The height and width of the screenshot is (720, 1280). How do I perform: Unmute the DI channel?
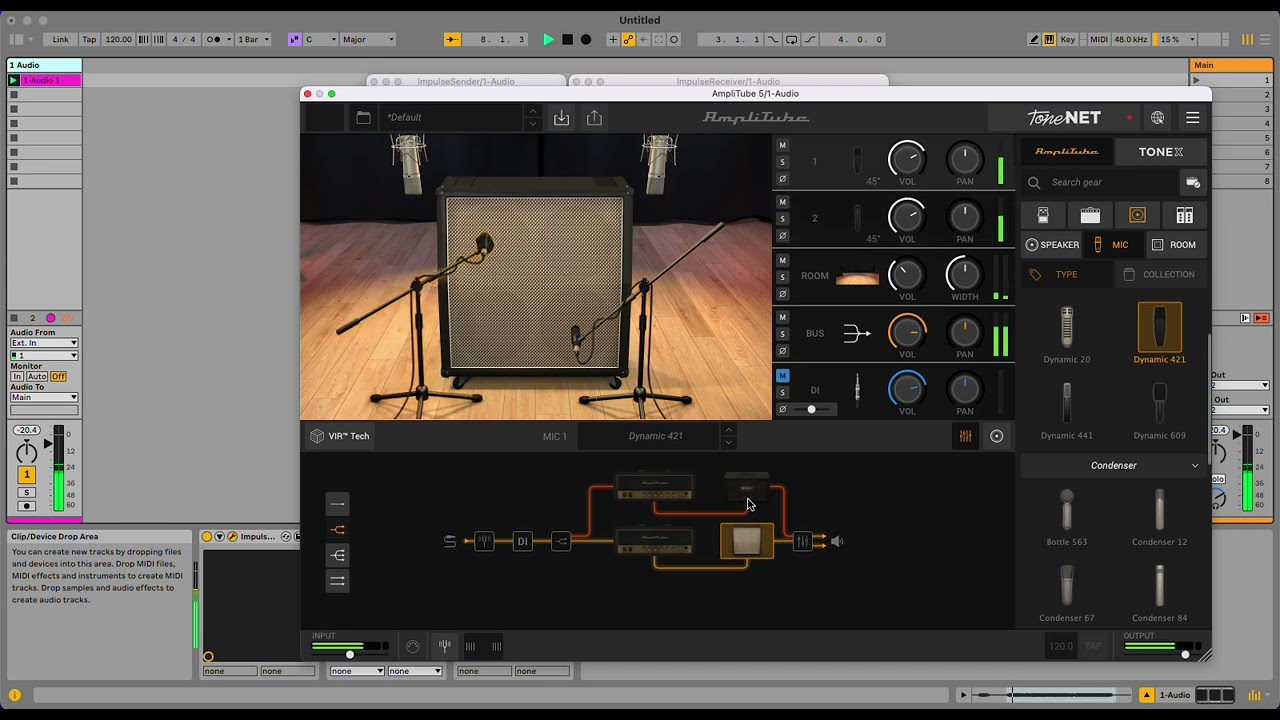point(782,376)
